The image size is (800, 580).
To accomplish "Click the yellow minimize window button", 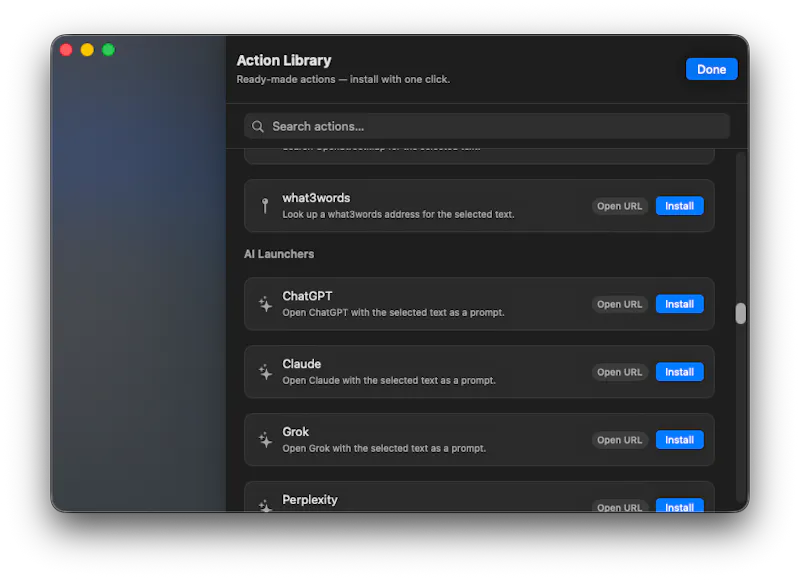I will click(87, 49).
